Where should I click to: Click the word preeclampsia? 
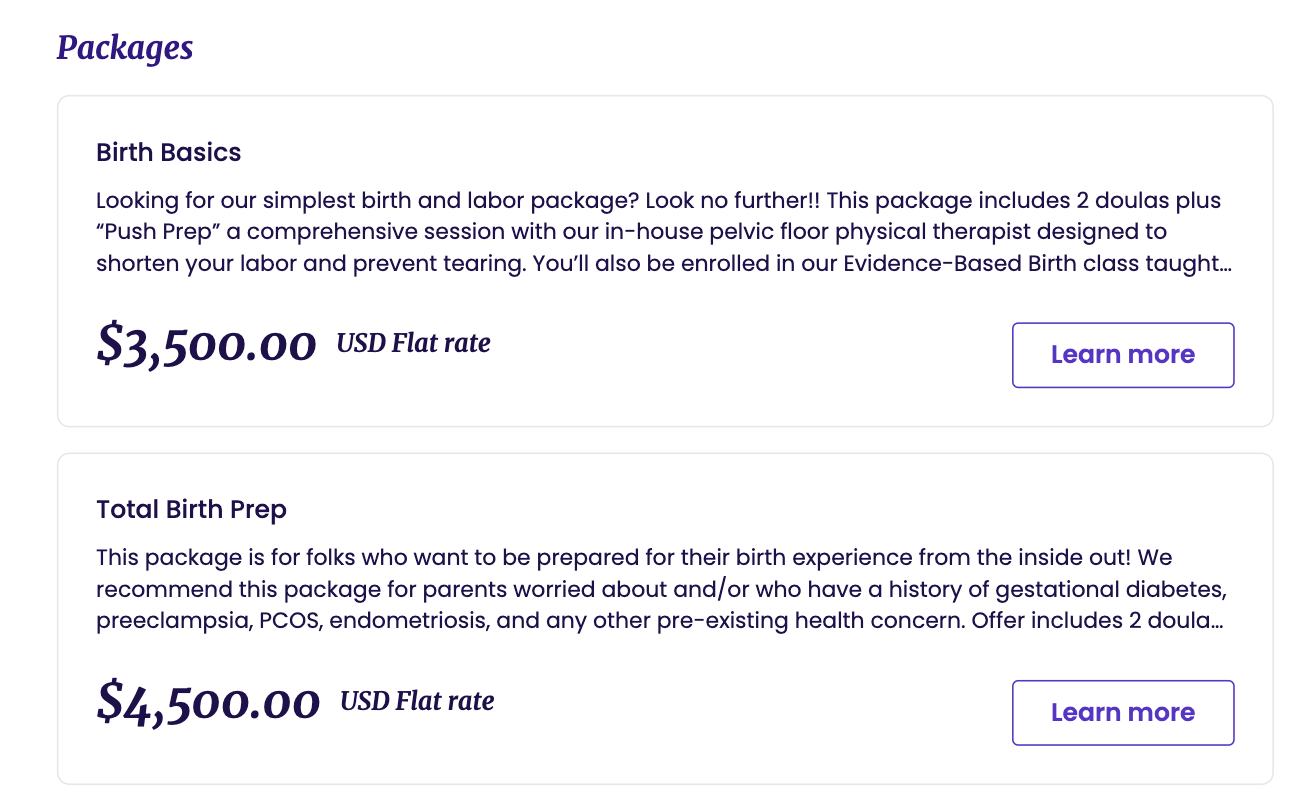coord(170,621)
